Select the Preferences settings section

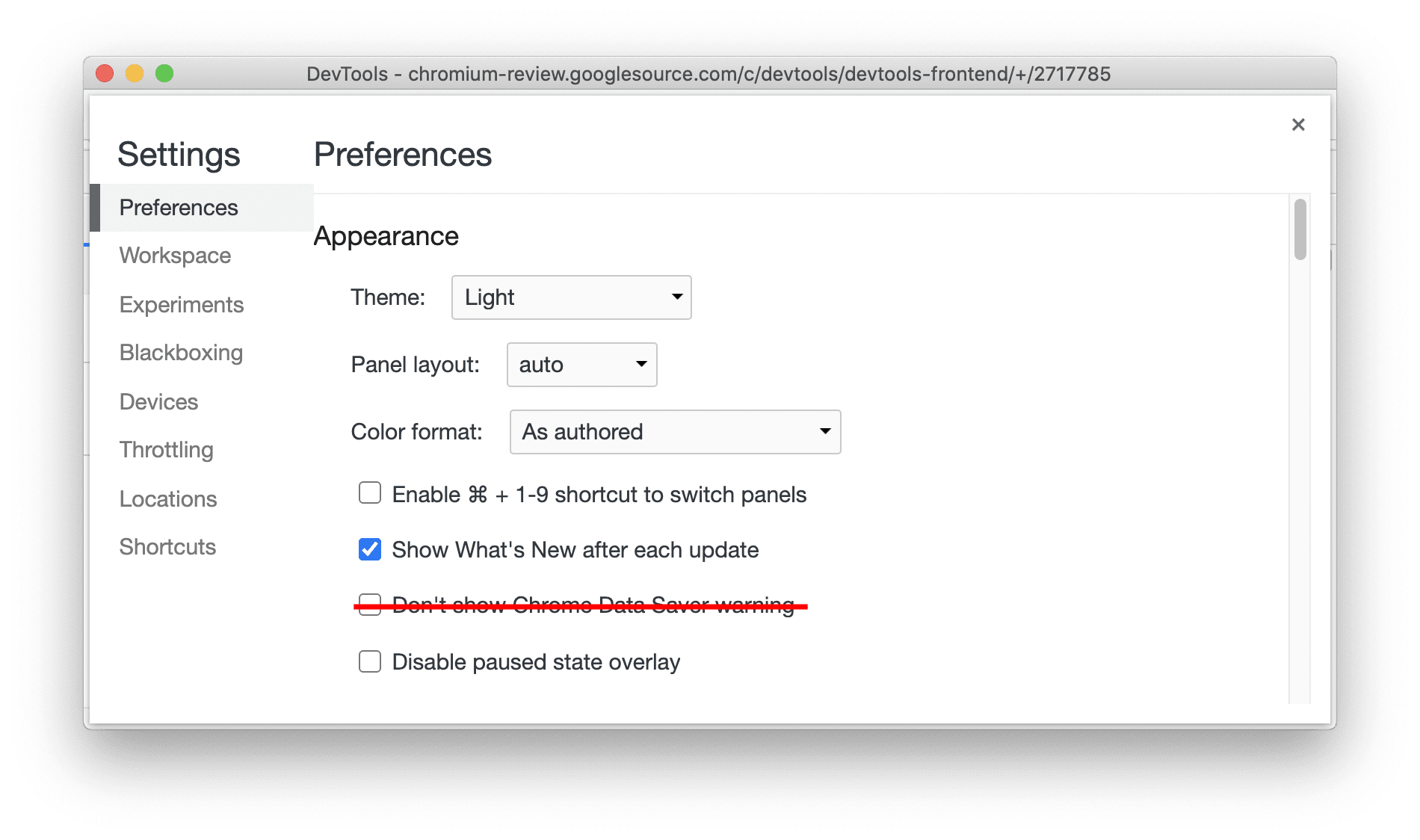(178, 207)
